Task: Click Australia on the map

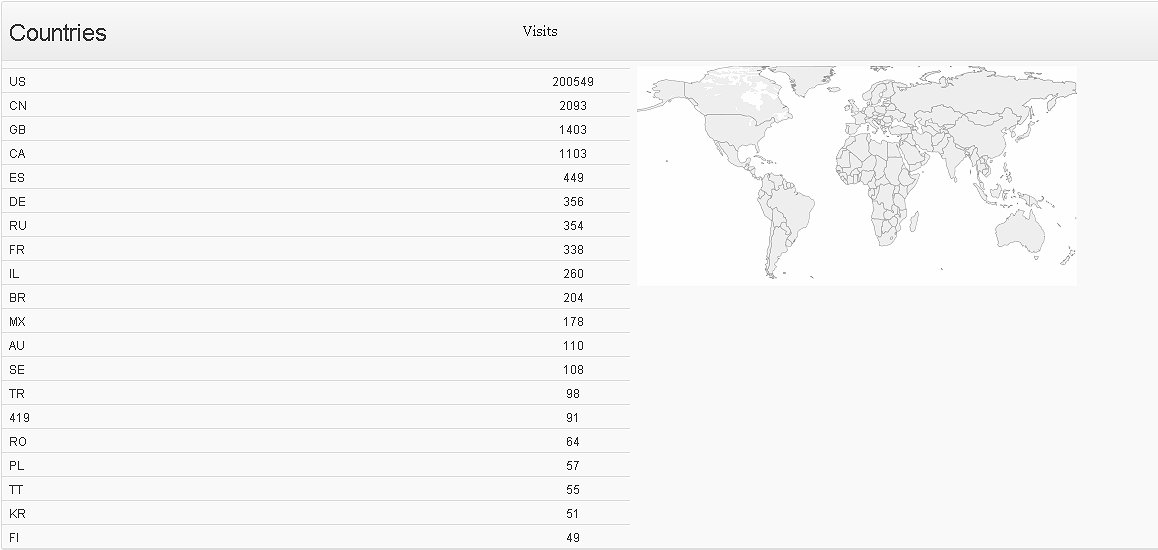Action: (1020, 232)
